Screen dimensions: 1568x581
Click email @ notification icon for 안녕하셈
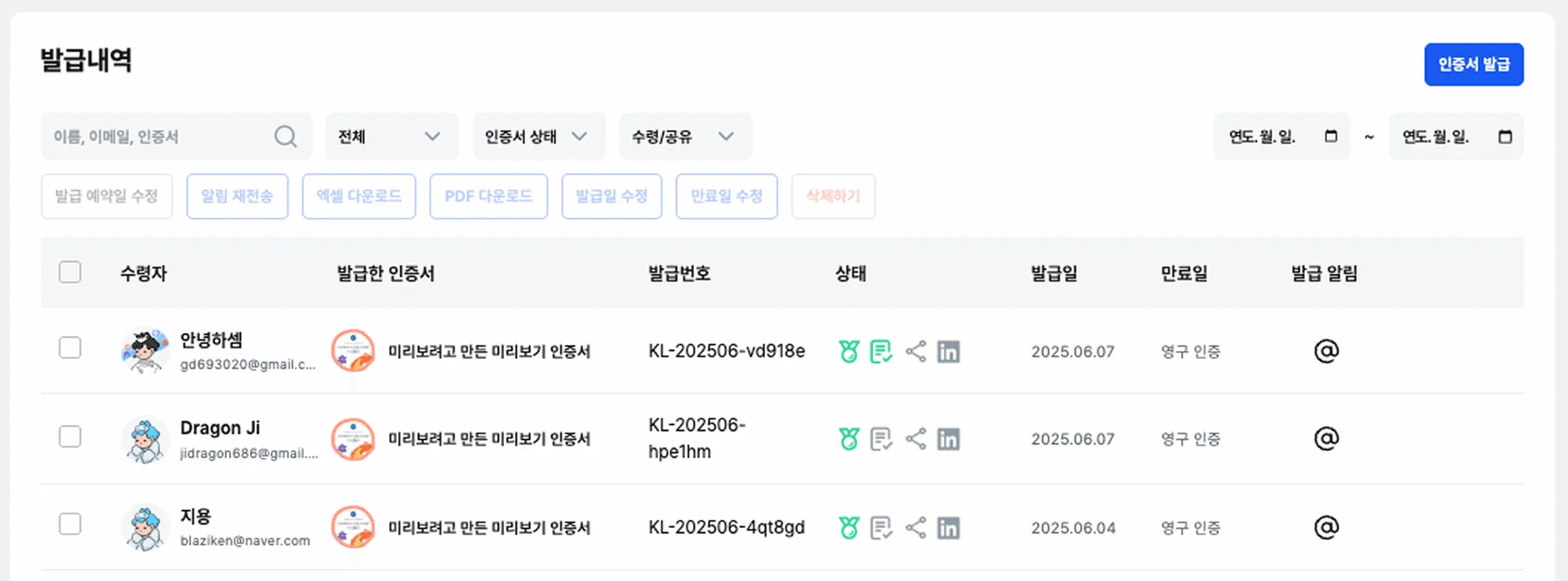coord(1326,351)
